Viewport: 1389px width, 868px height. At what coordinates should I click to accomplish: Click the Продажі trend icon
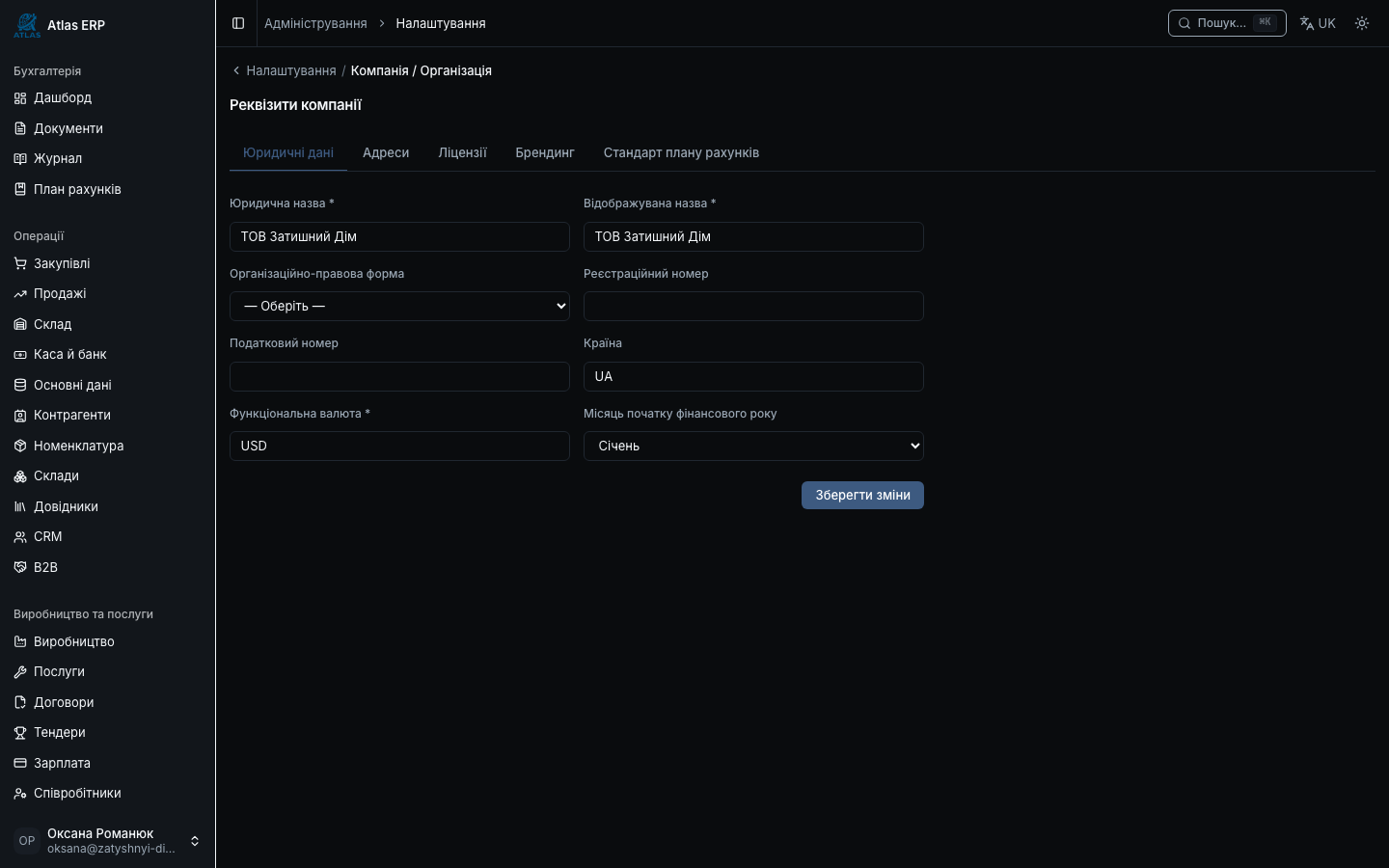[x=20, y=294]
